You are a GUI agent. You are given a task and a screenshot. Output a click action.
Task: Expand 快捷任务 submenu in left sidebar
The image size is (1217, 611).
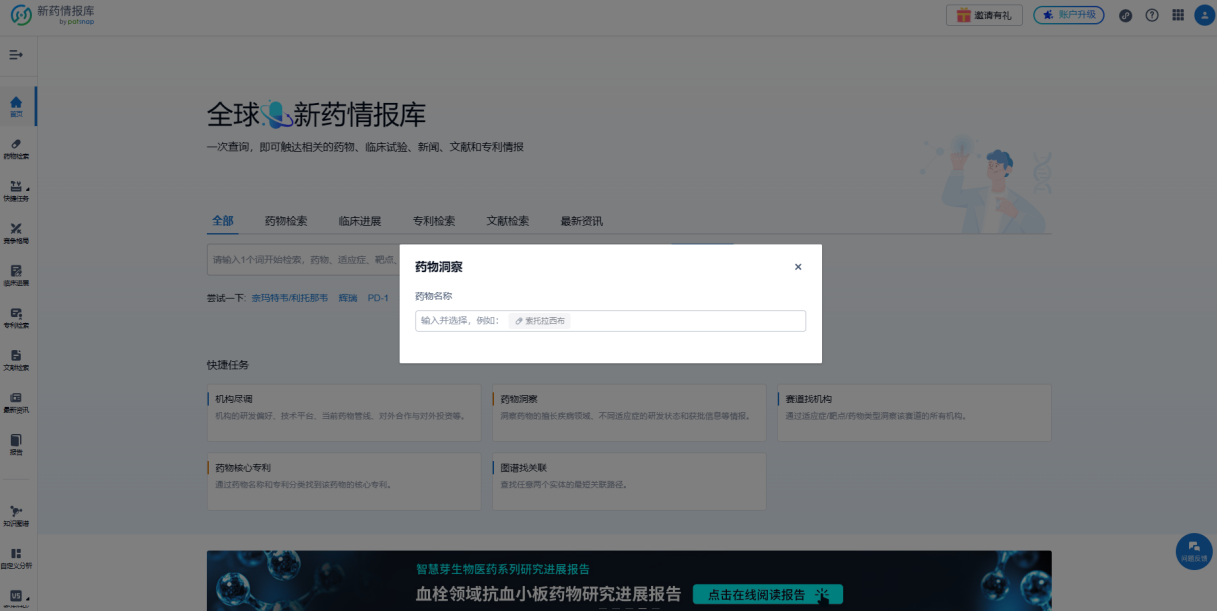17,191
